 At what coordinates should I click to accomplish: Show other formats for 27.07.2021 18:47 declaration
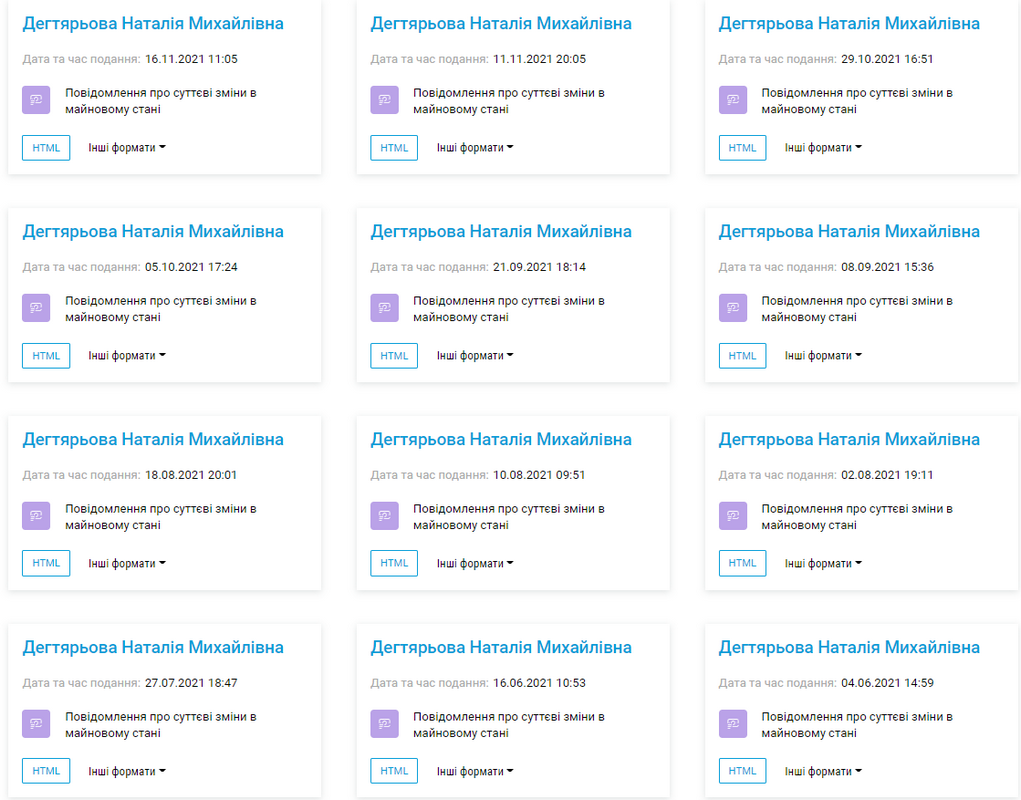126,772
